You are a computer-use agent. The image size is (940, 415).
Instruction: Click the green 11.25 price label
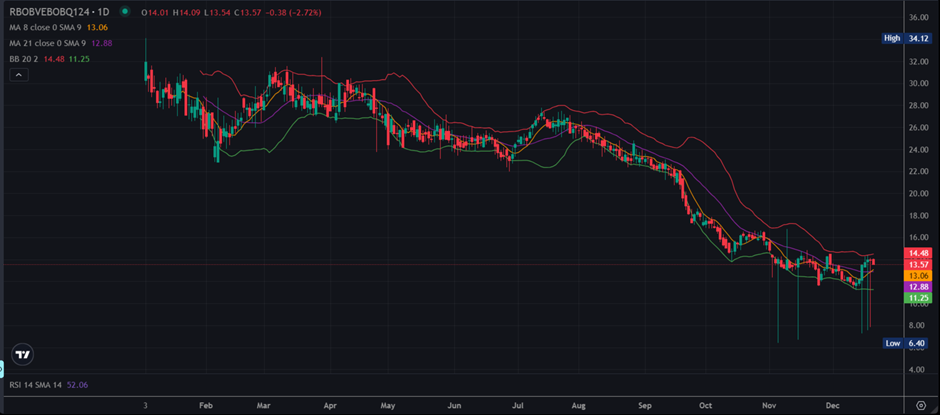pos(918,298)
